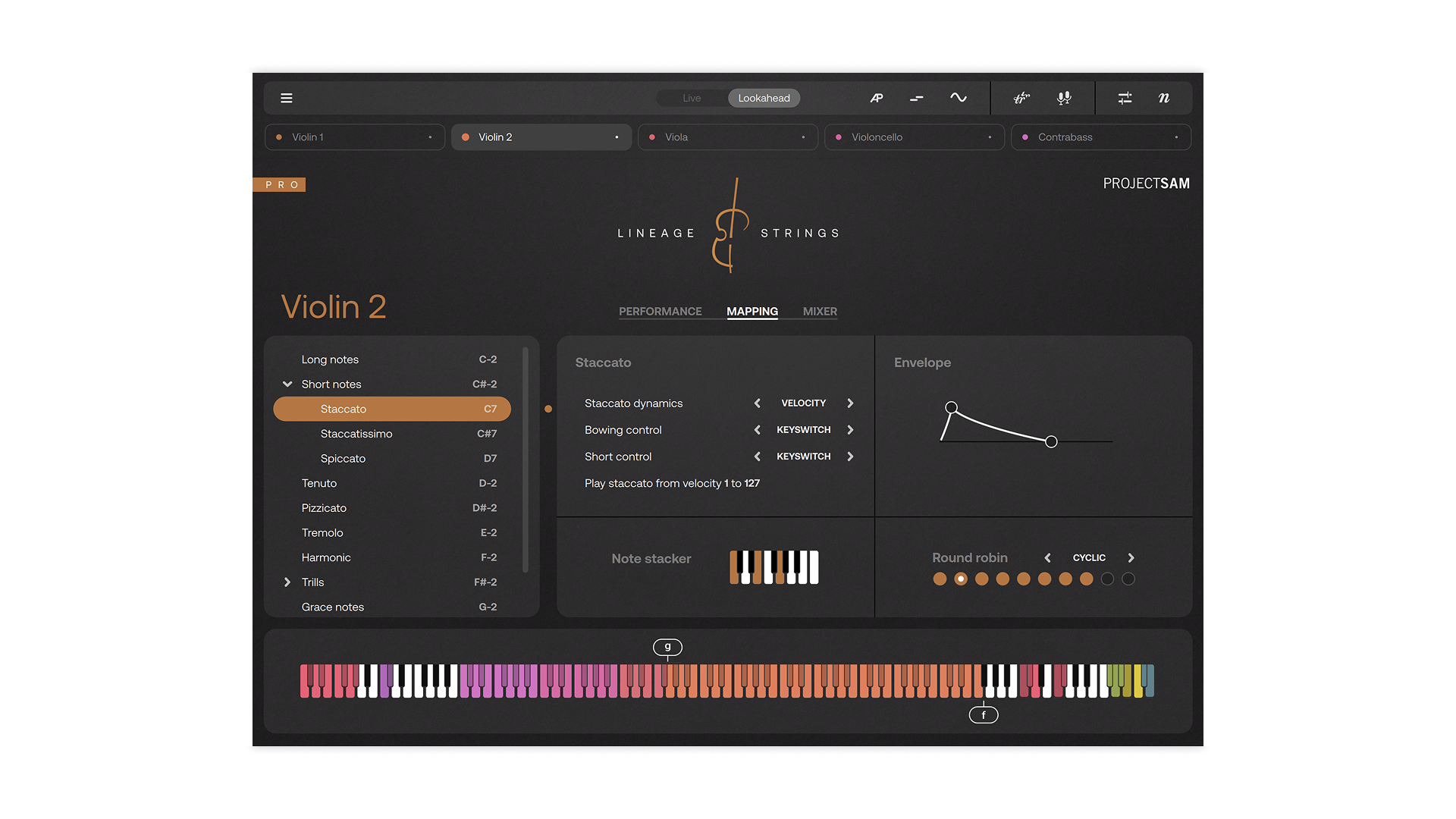Click the small dot on the Violin 2 slot

(x=617, y=137)
